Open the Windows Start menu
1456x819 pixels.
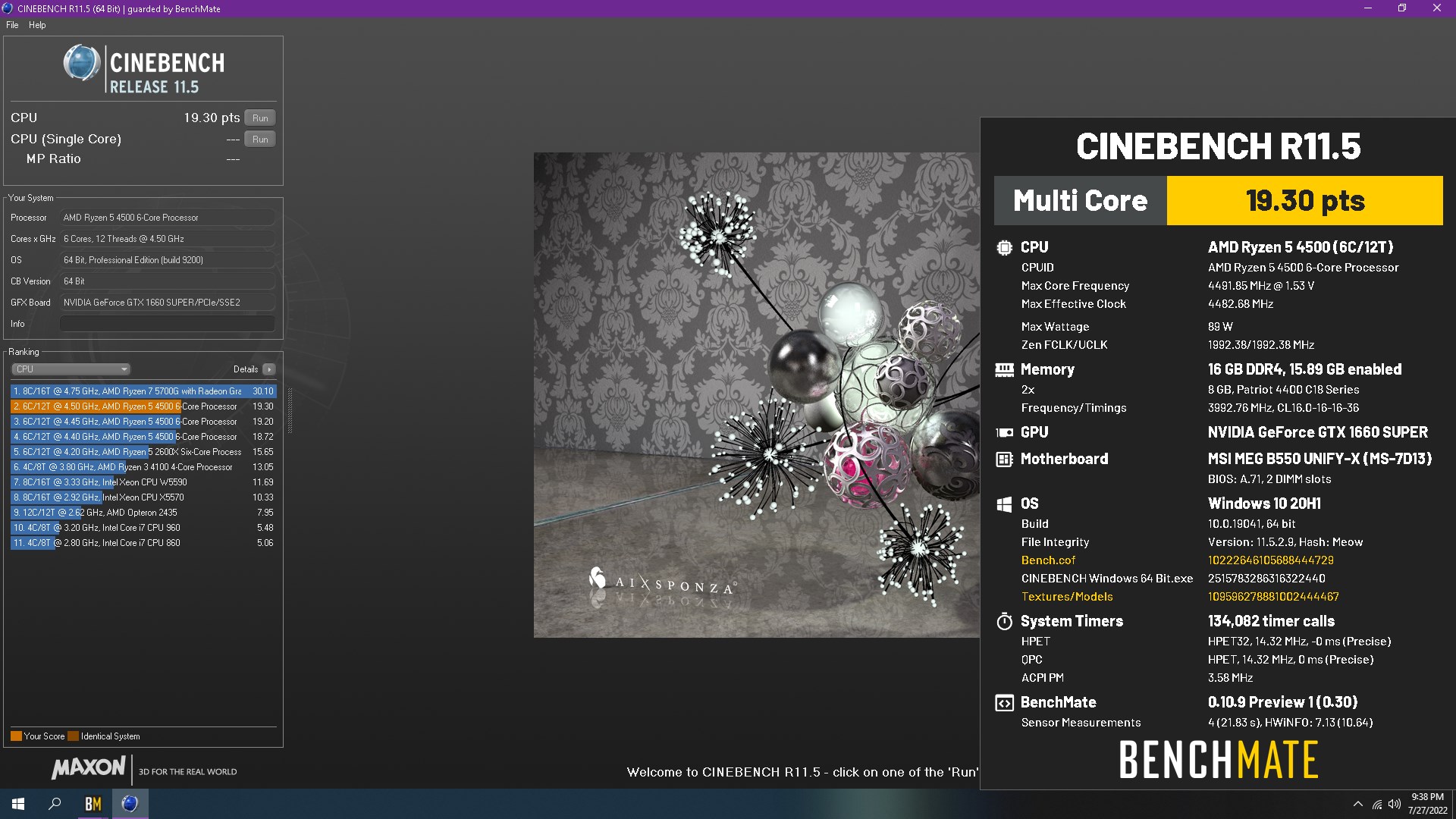(18, 804)
